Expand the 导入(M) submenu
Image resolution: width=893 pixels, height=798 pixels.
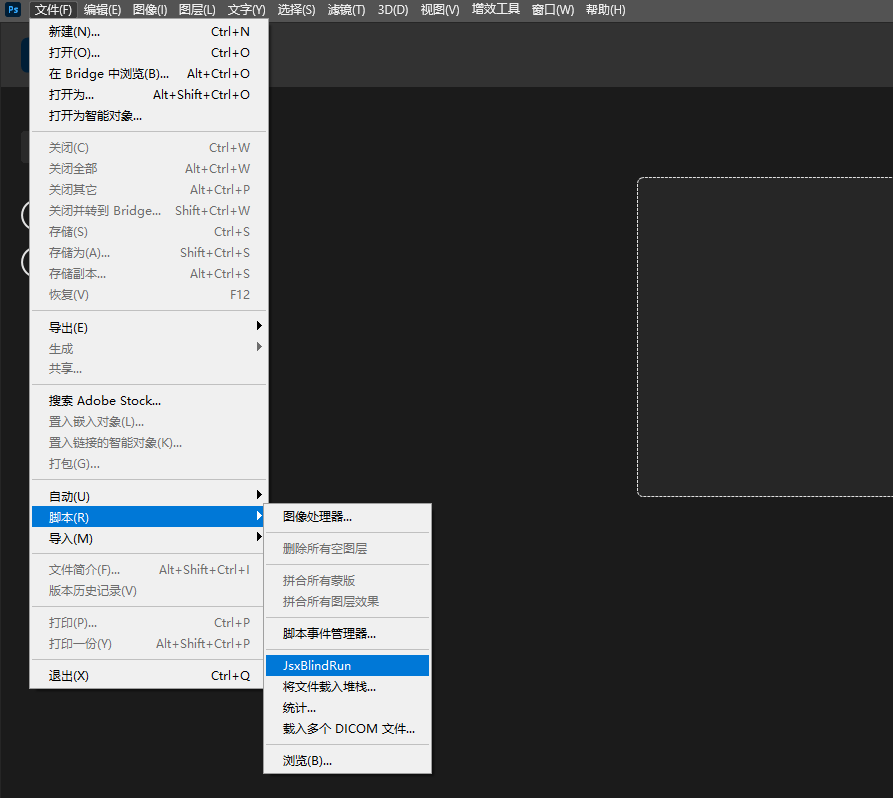tap(71, 538)
